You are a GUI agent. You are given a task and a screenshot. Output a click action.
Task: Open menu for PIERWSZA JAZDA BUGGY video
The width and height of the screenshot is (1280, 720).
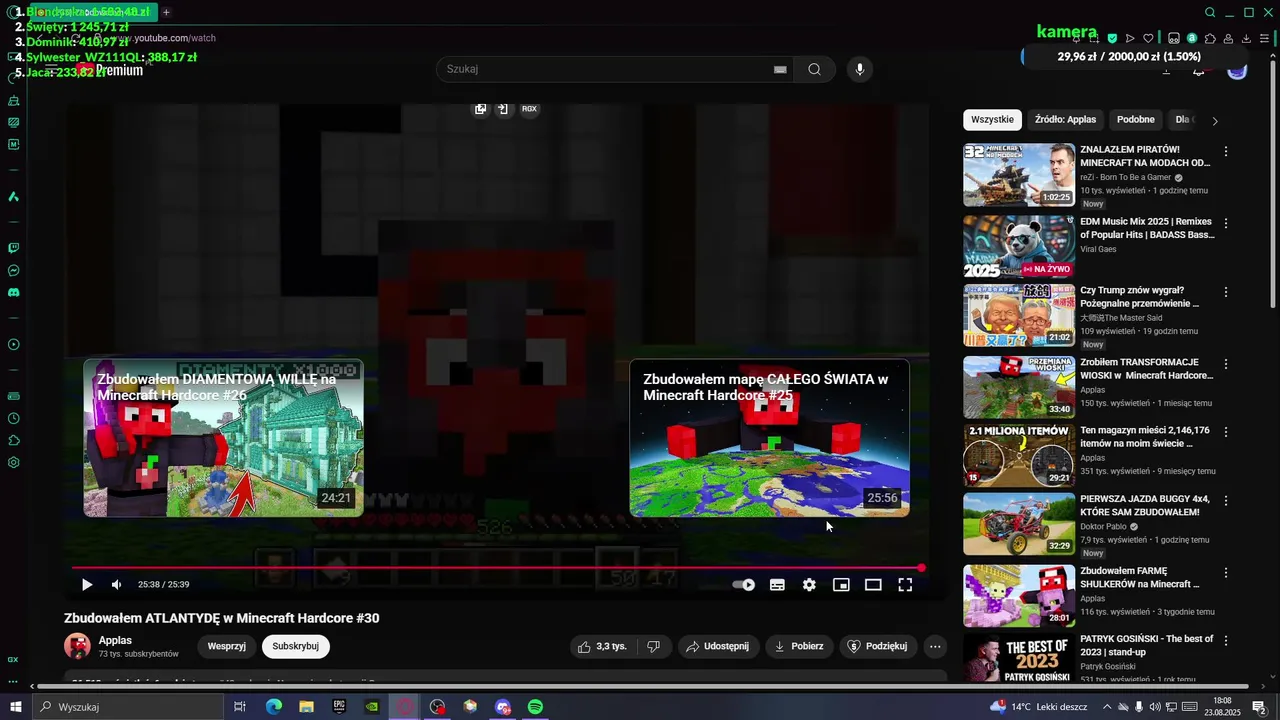tap(1226, 500)
